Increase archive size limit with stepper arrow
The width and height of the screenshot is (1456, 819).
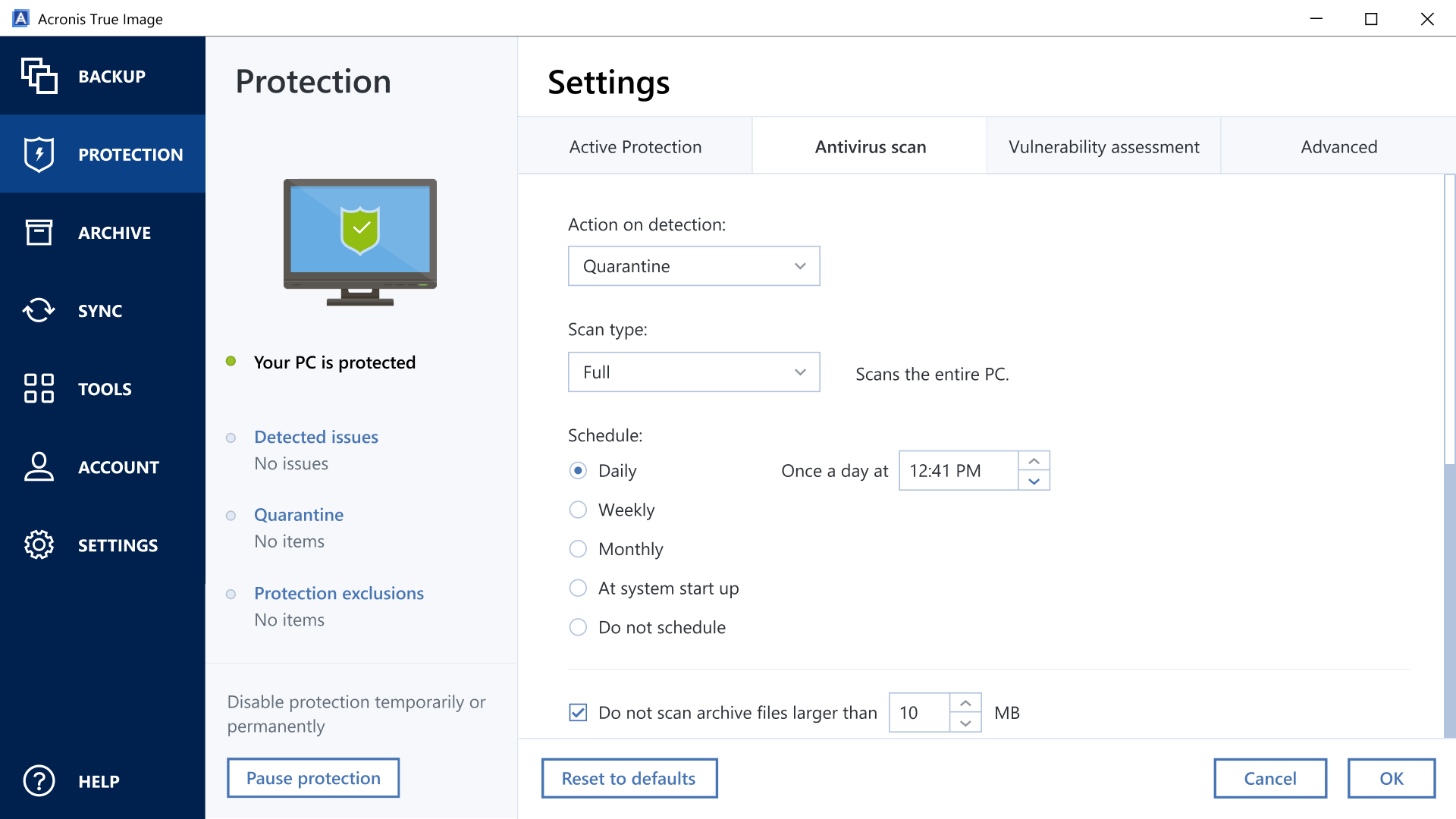click(x=966, y=704)
